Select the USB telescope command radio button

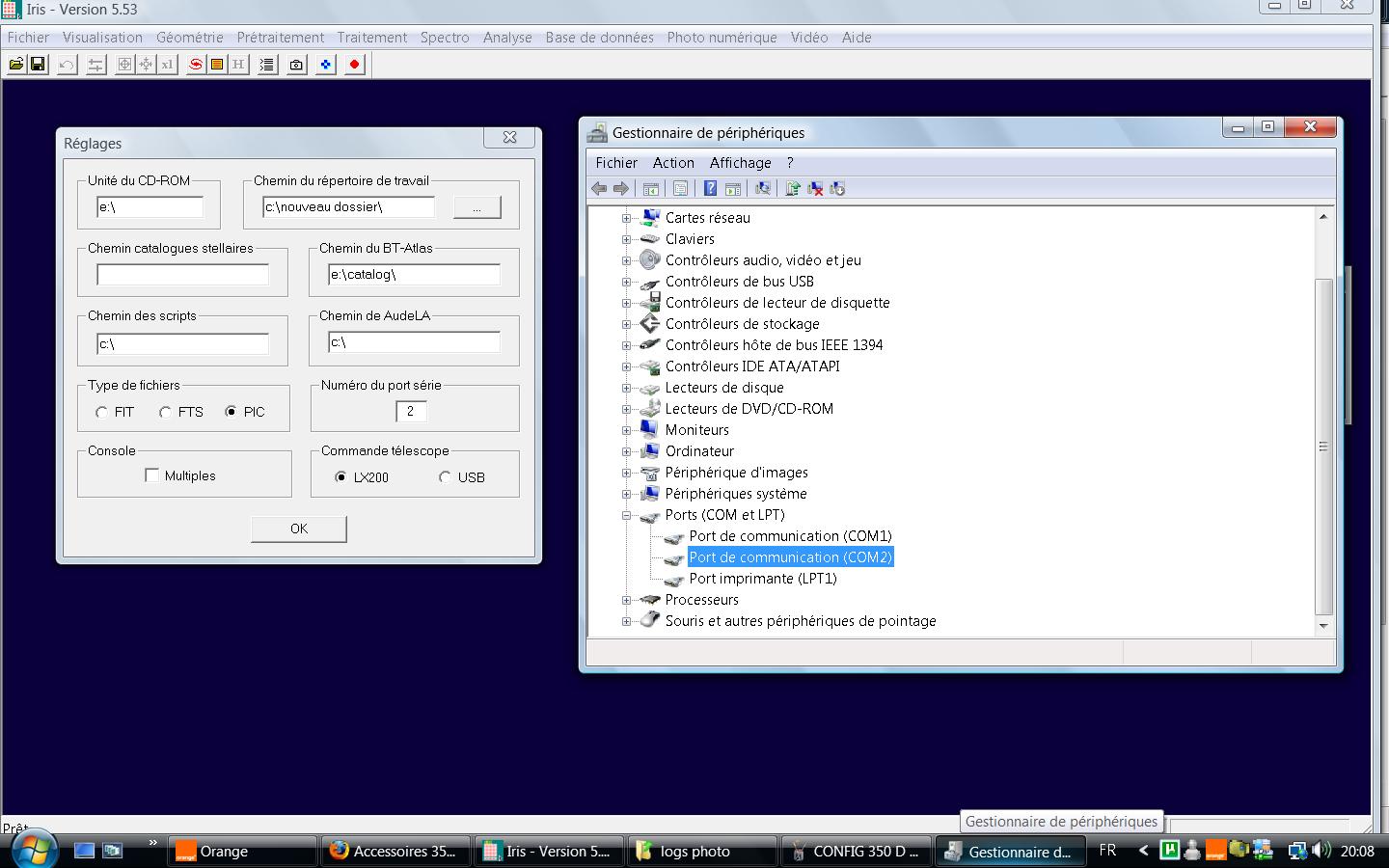click(445, 477)
